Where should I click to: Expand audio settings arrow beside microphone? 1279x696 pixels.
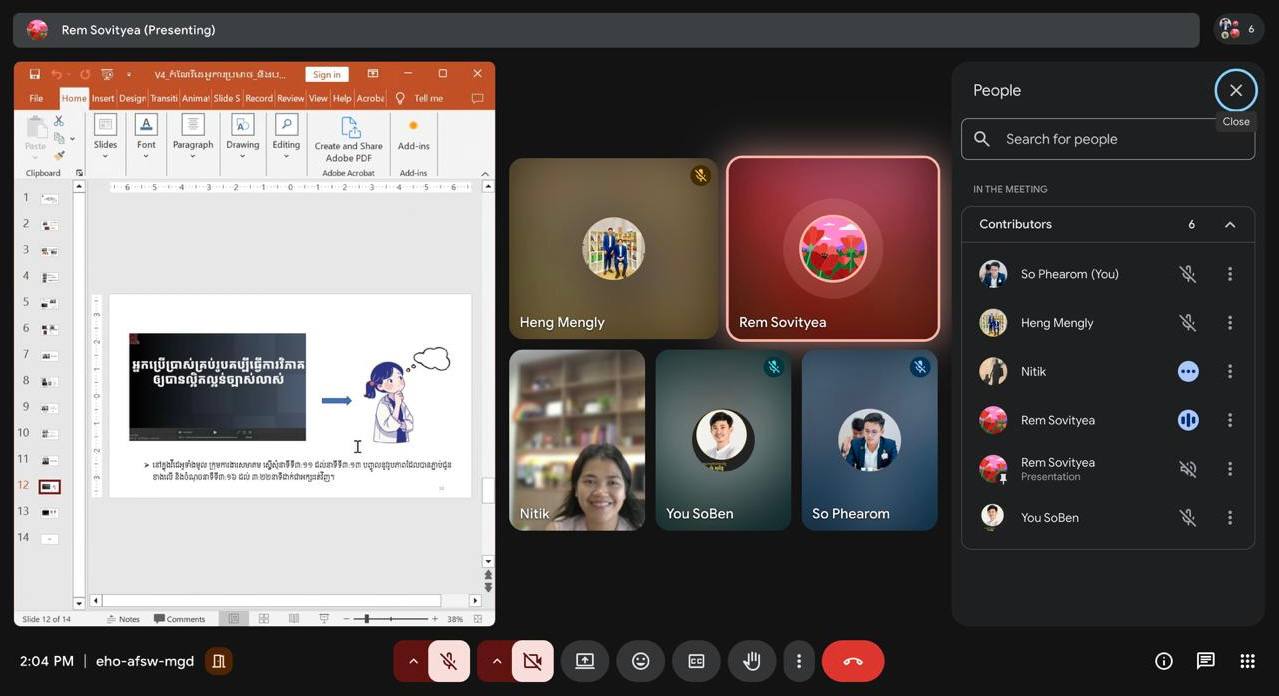[413, 661]
